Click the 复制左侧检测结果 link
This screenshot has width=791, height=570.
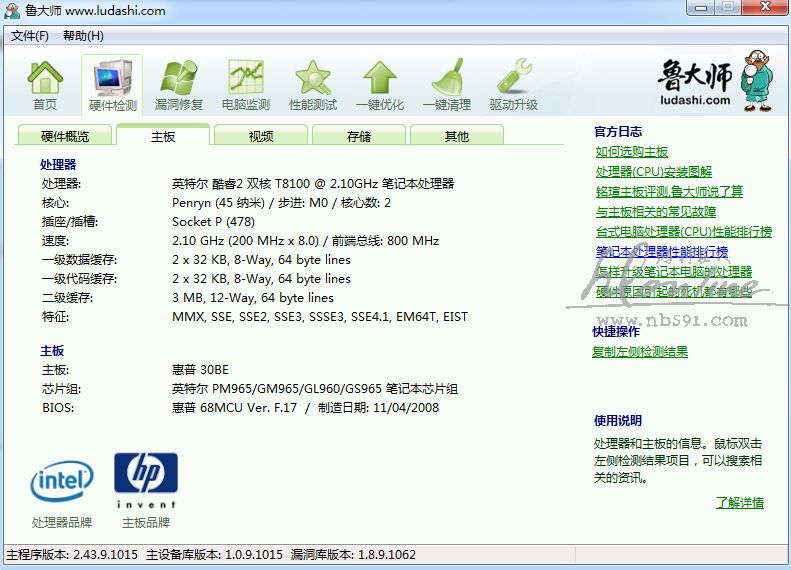coord(640,352)
